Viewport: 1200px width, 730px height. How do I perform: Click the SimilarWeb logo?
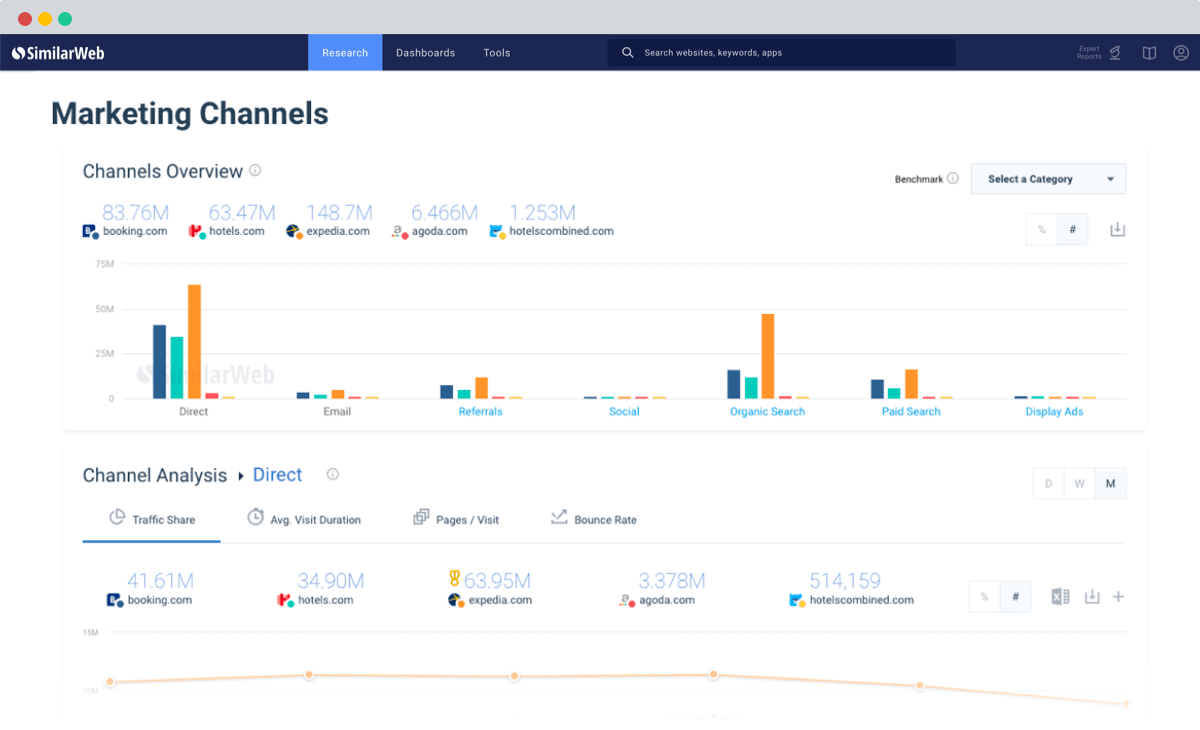coord(58,53)
